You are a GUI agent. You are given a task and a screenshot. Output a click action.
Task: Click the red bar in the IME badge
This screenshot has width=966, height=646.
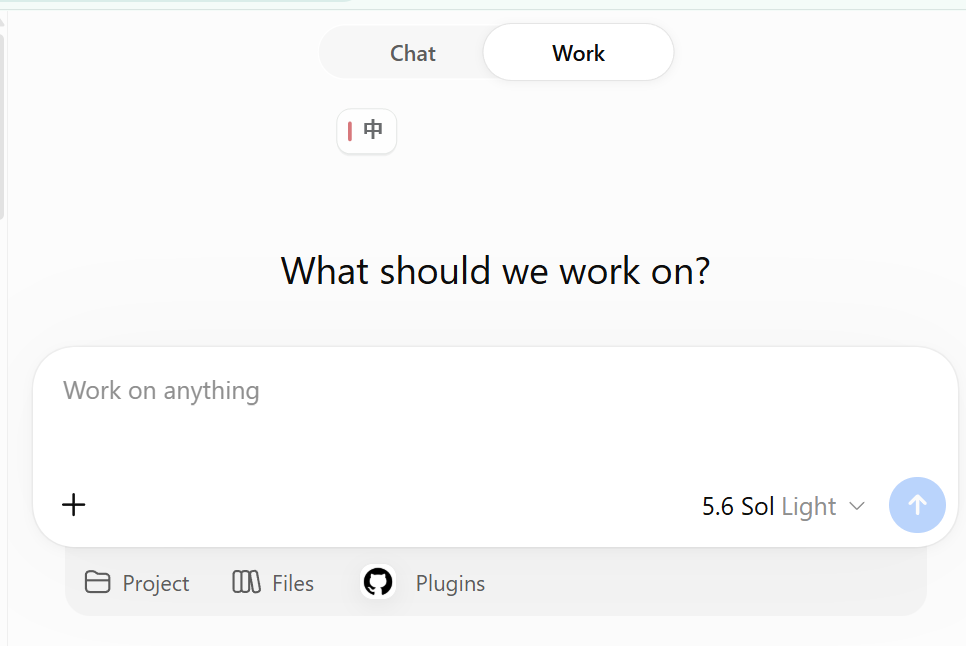point(349,131)
